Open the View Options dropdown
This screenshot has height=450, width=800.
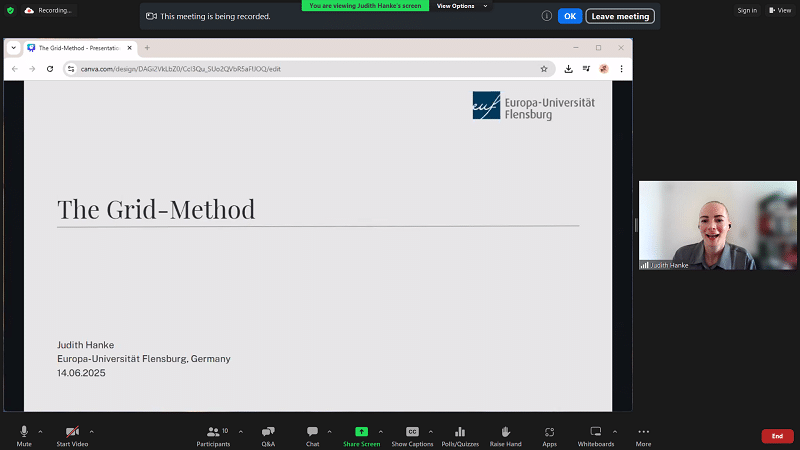[x=461, y=6]
